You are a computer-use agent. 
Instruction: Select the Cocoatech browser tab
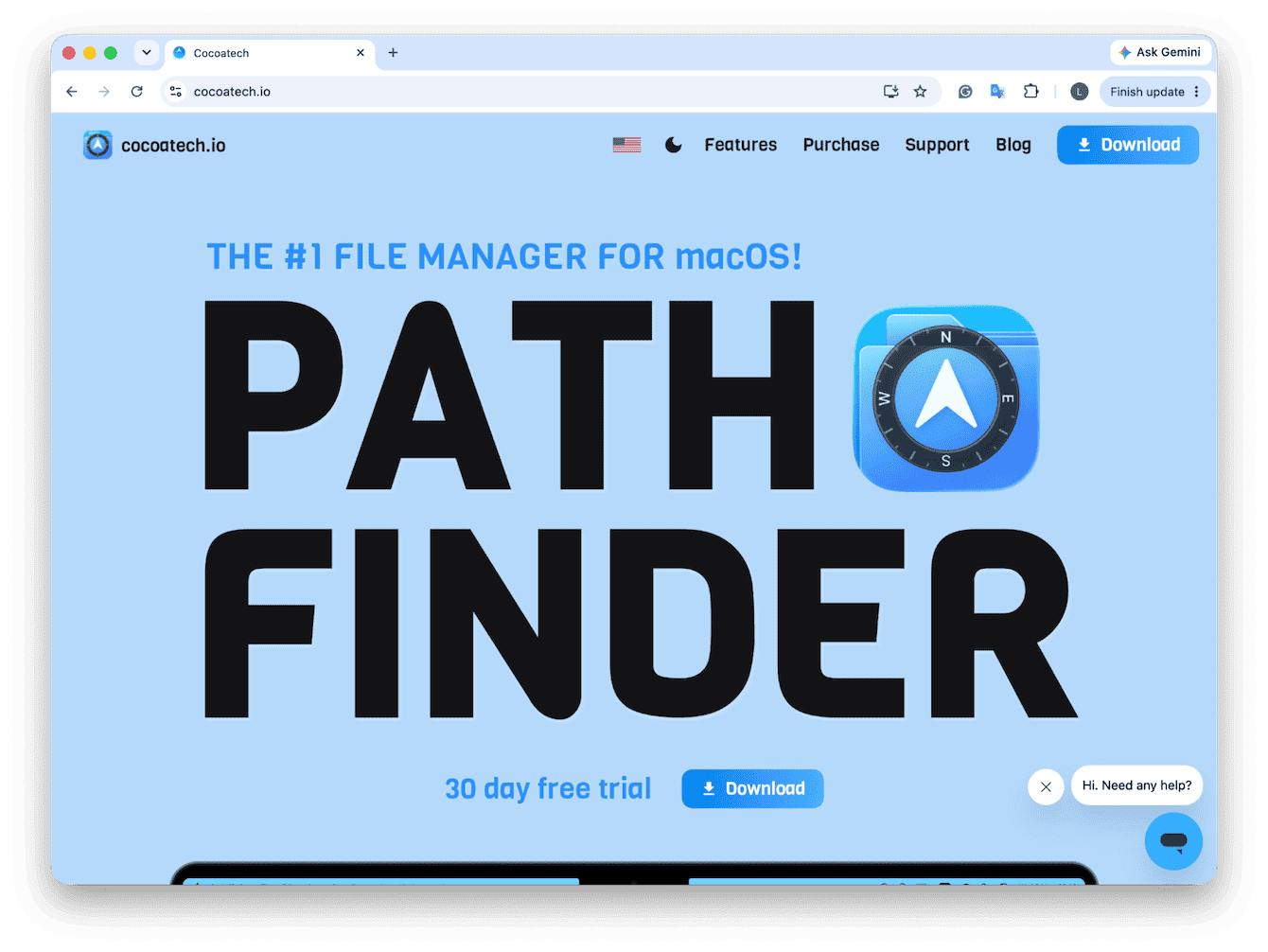click(270, 53)
